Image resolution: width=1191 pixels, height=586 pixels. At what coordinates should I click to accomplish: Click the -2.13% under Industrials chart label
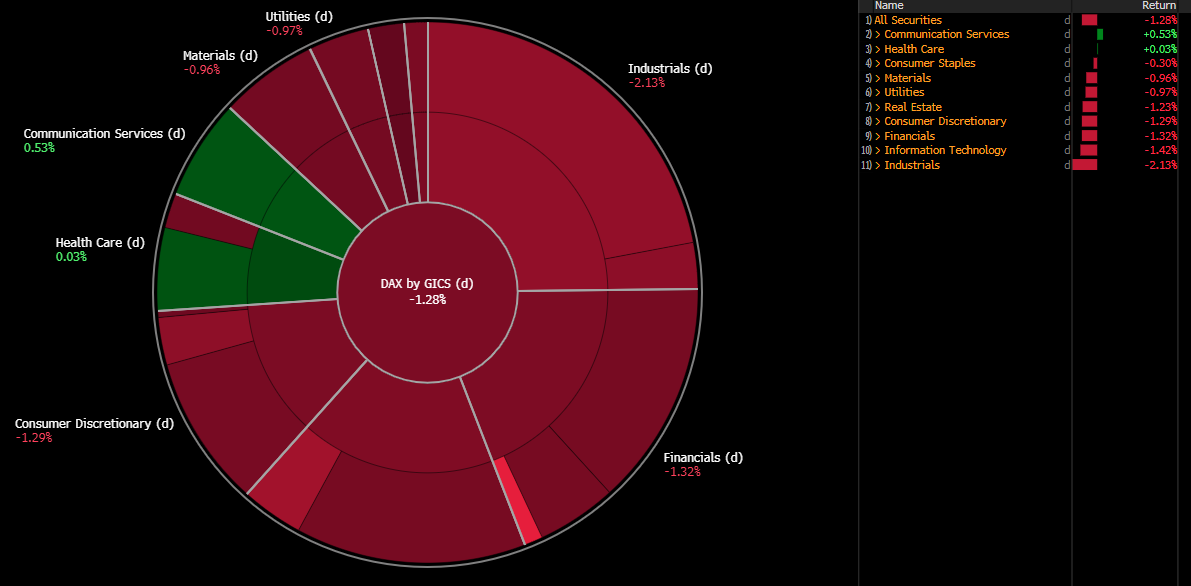tap(646, 83)
